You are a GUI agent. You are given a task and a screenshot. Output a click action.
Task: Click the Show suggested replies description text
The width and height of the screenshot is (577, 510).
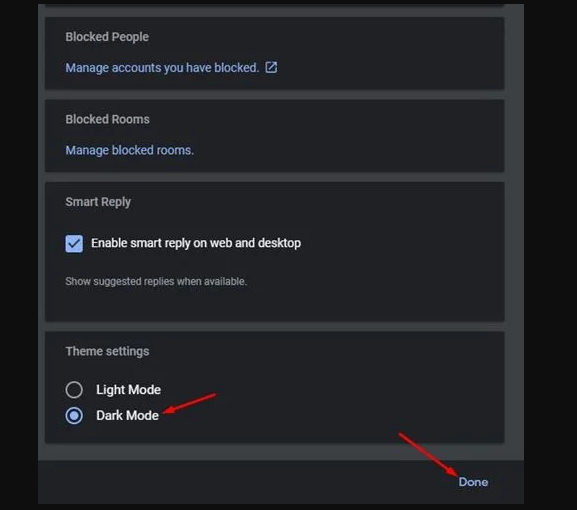[x=156, y=281]
